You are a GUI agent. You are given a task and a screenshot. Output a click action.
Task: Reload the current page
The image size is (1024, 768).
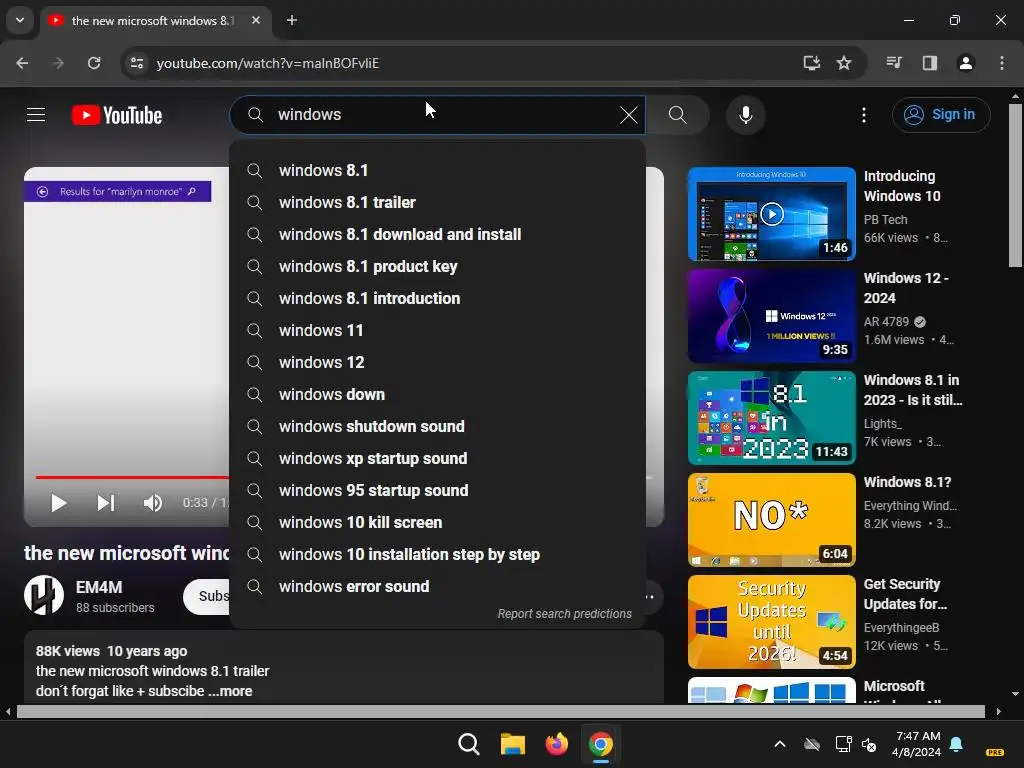click(x=94, y=63)
